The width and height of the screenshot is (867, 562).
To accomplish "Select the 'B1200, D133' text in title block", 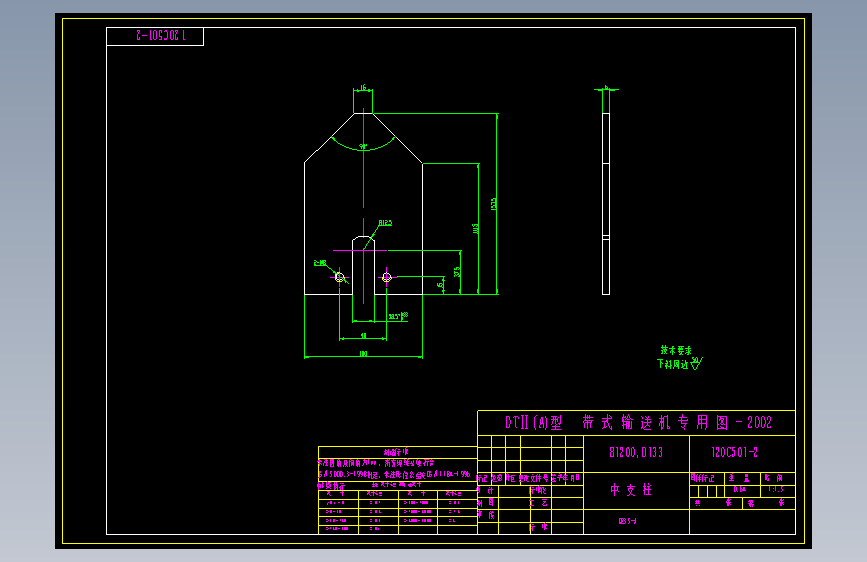I will pos(636,452).
